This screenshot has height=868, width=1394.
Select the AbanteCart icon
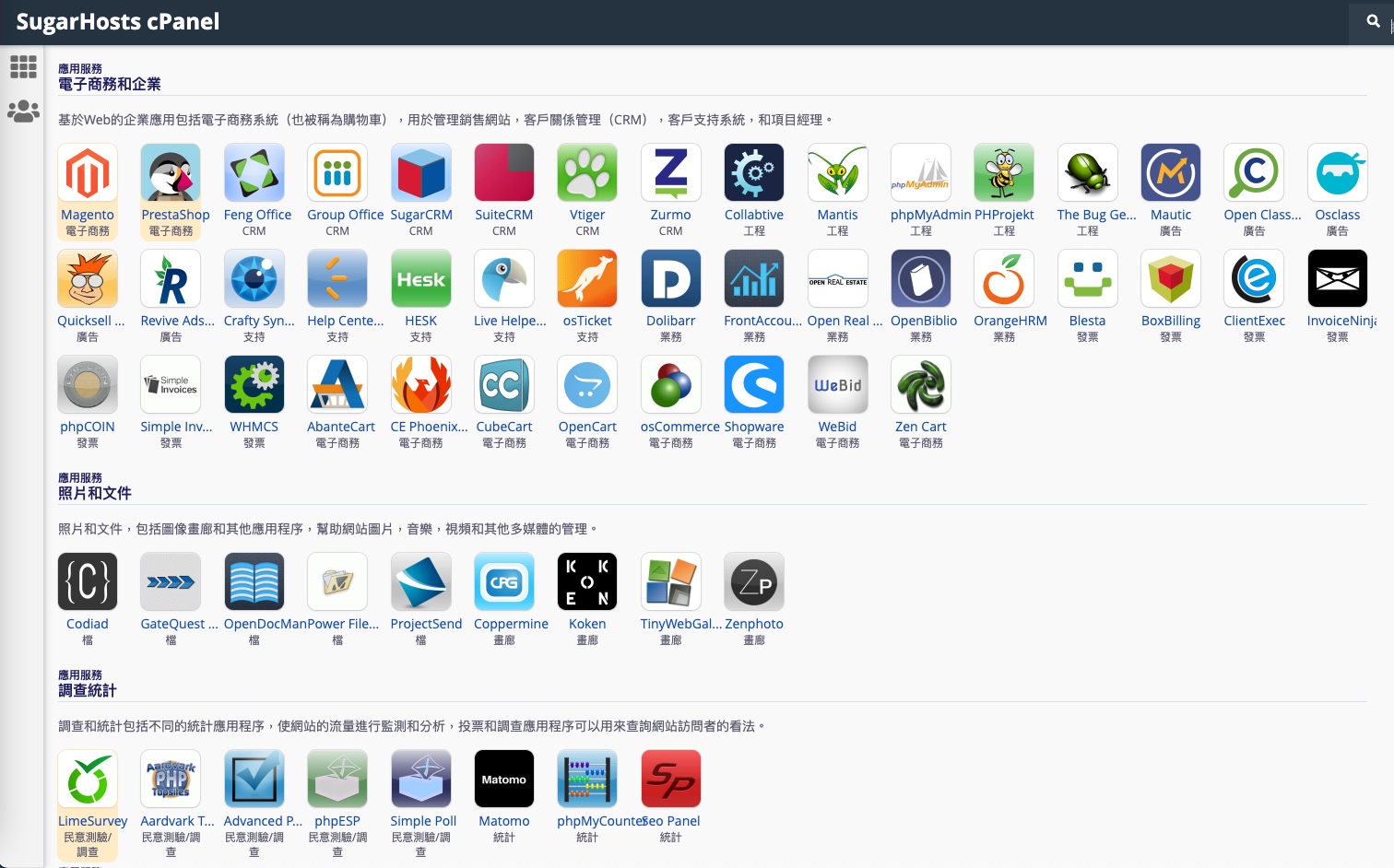[x=337, y=384]
